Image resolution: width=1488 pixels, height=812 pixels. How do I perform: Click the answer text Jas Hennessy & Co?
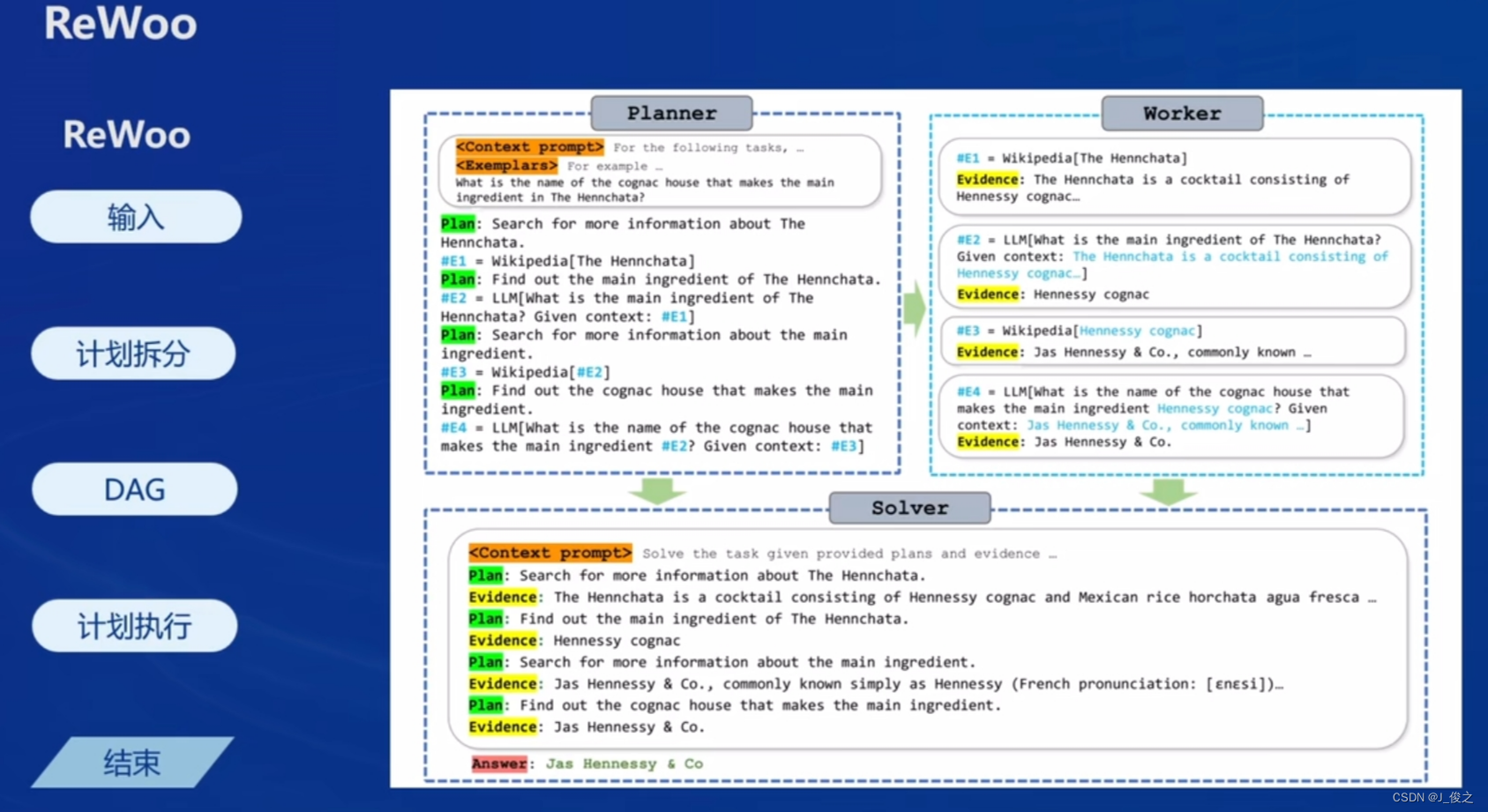tap(624, 764)
